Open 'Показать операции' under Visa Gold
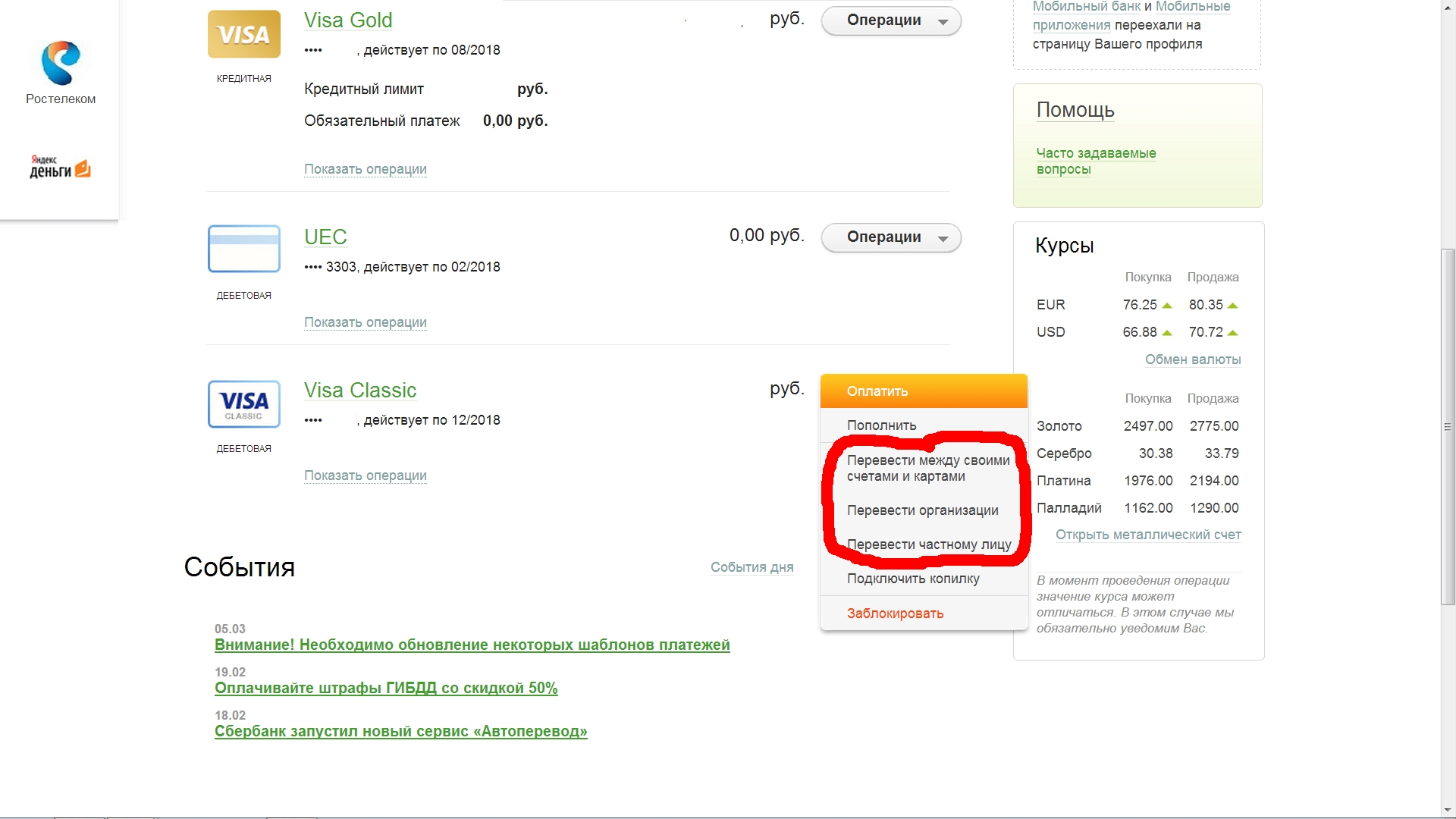 coord(365,169)
